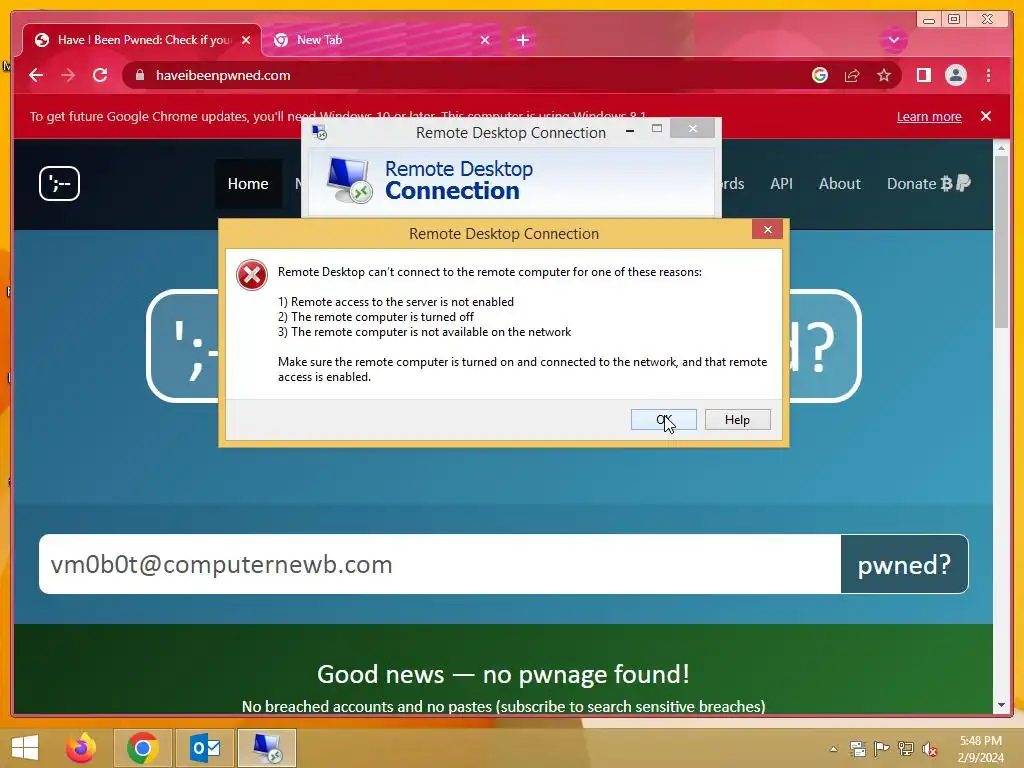Launch Firefox from the taskbar
The image size is (1024, 768).
point(81,748)
